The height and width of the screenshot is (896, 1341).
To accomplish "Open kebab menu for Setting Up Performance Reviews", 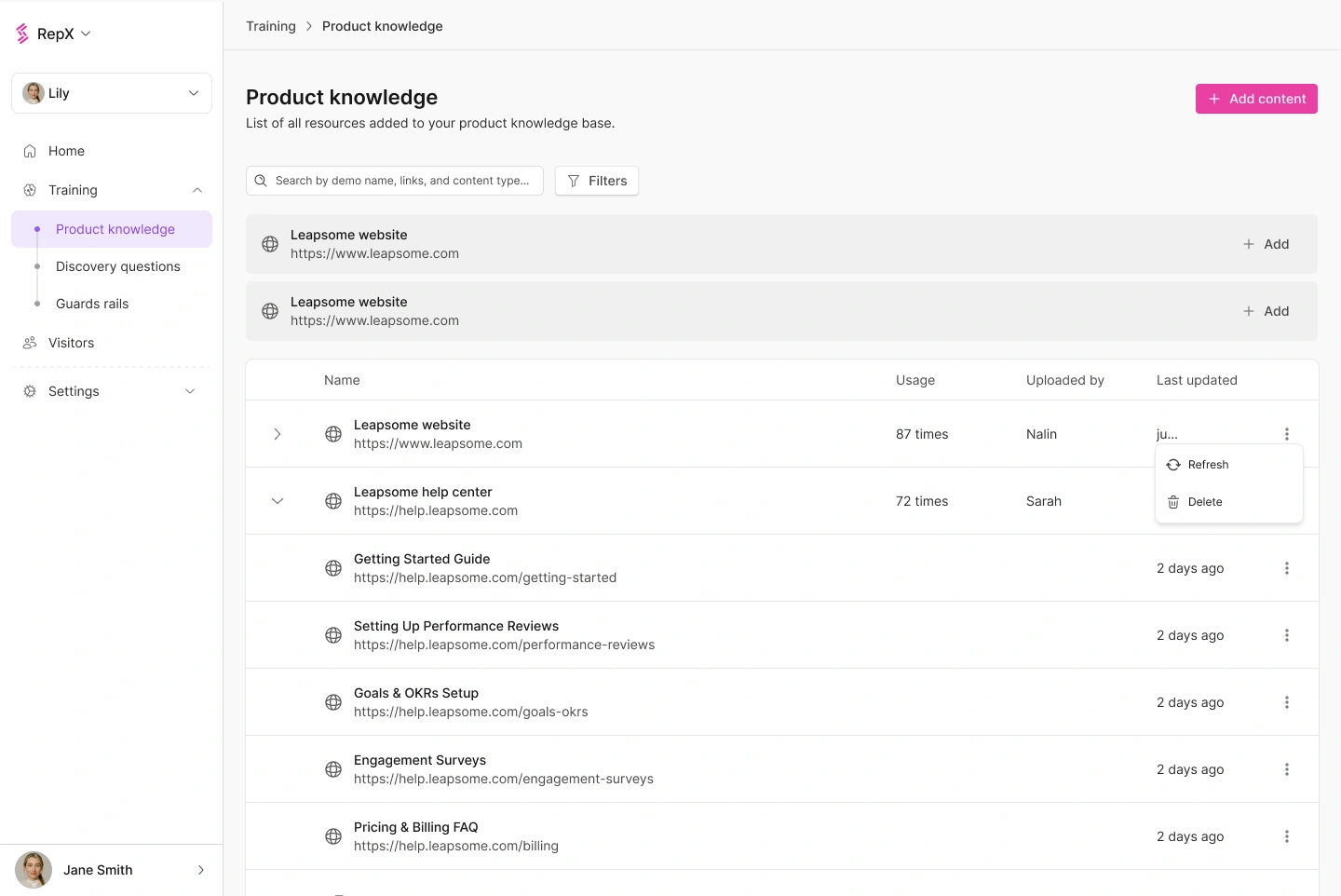I will (x=1287, y=635).
